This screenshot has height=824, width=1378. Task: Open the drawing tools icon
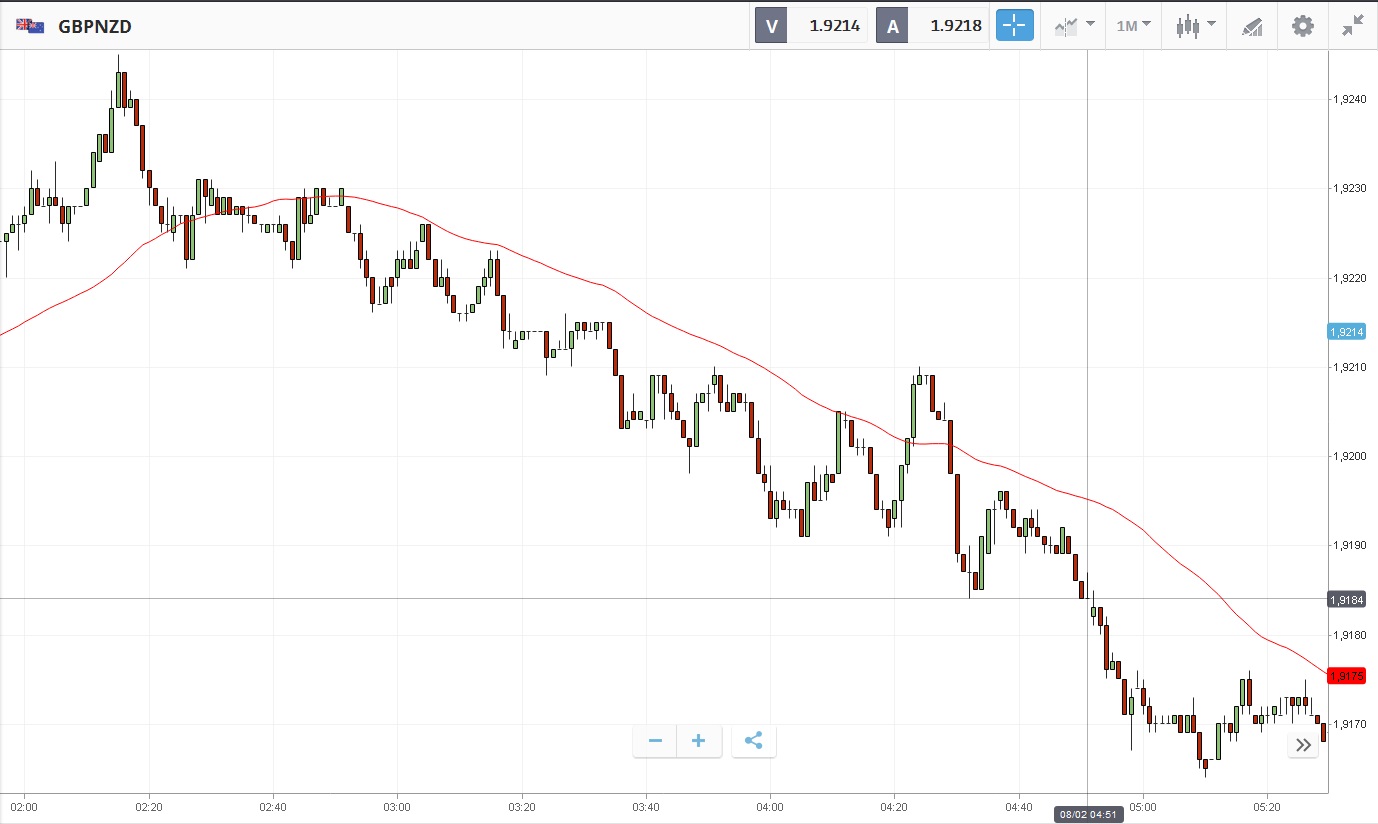click(x=1252, y=26)
